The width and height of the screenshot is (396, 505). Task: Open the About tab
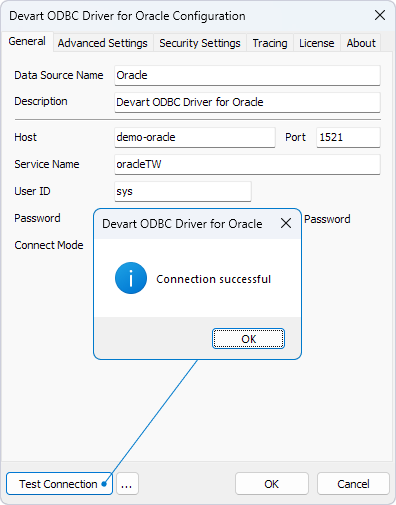click(x=361, y=43)
